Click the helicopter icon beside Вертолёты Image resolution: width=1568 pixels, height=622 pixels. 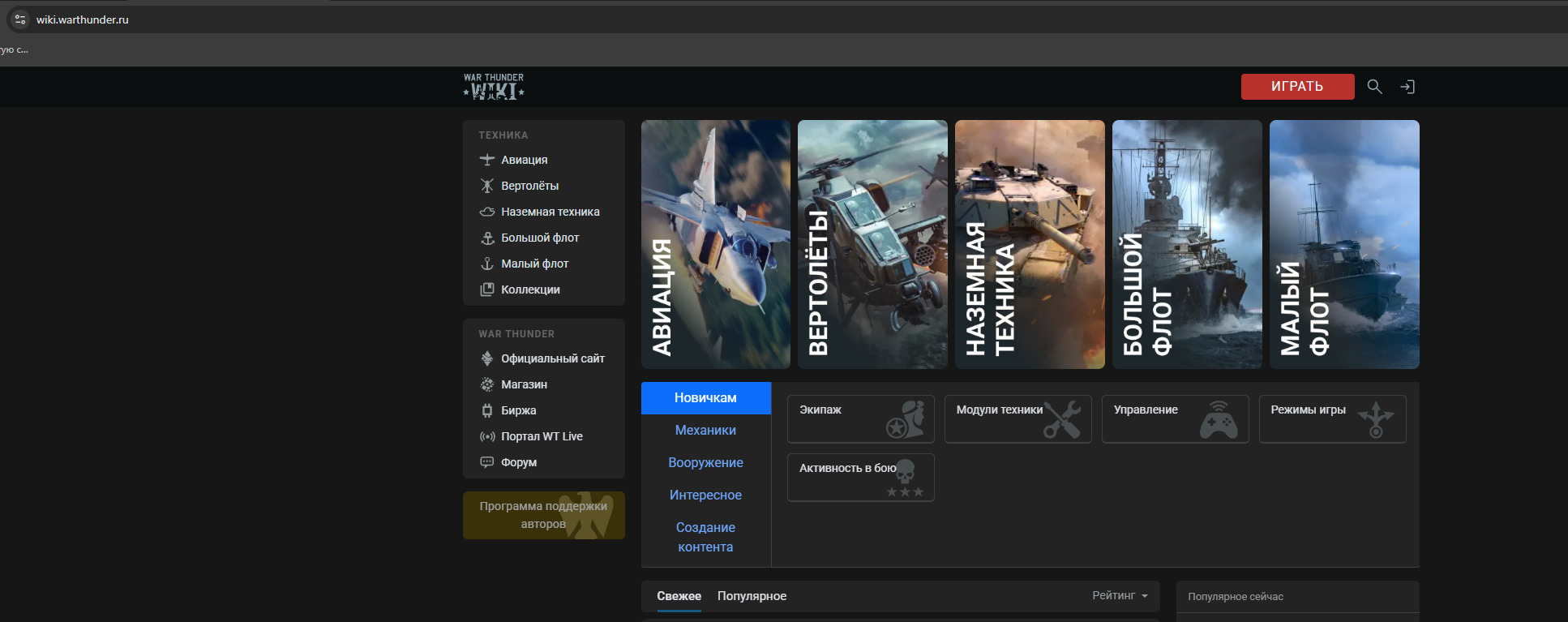pos(487,186)
